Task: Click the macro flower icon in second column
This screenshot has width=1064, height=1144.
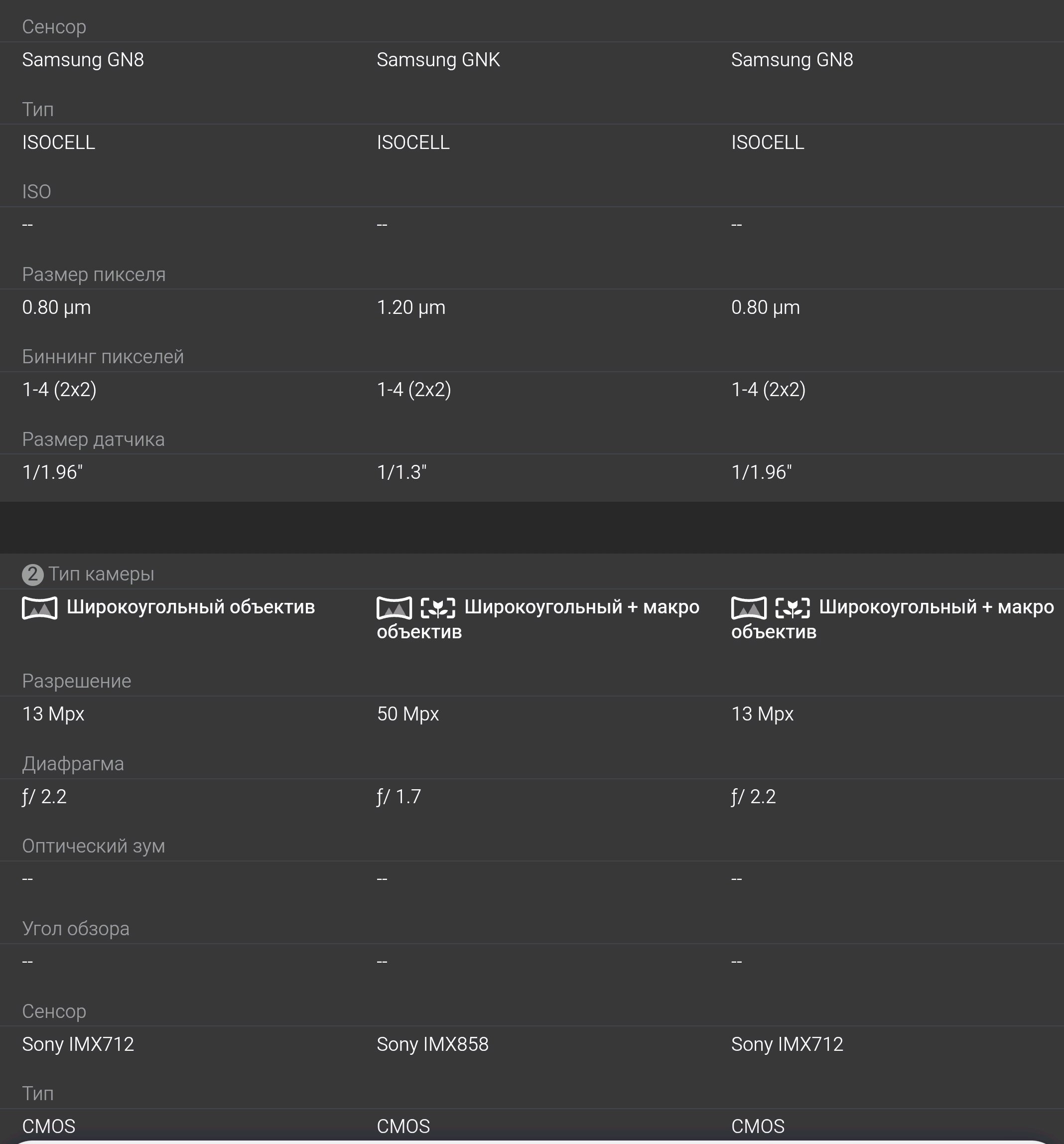Action: click(438, 608)
